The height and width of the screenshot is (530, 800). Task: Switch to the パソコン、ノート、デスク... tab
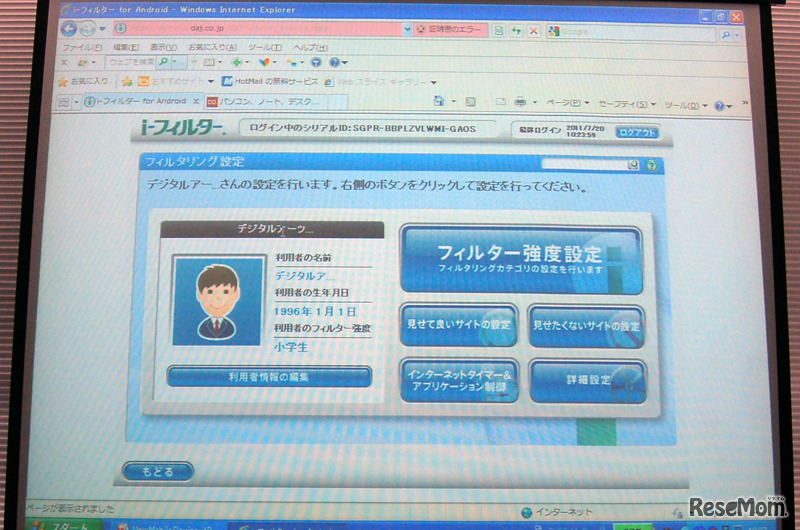[265, 102]
